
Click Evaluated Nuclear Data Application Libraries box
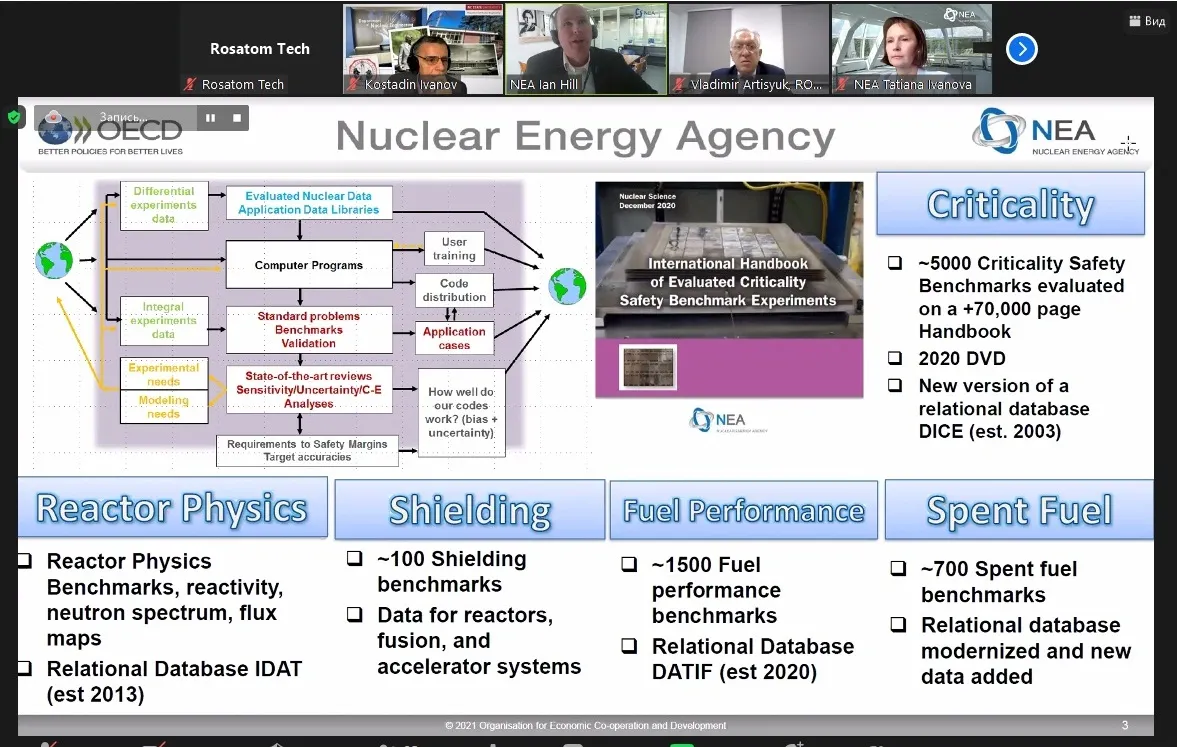309,203
